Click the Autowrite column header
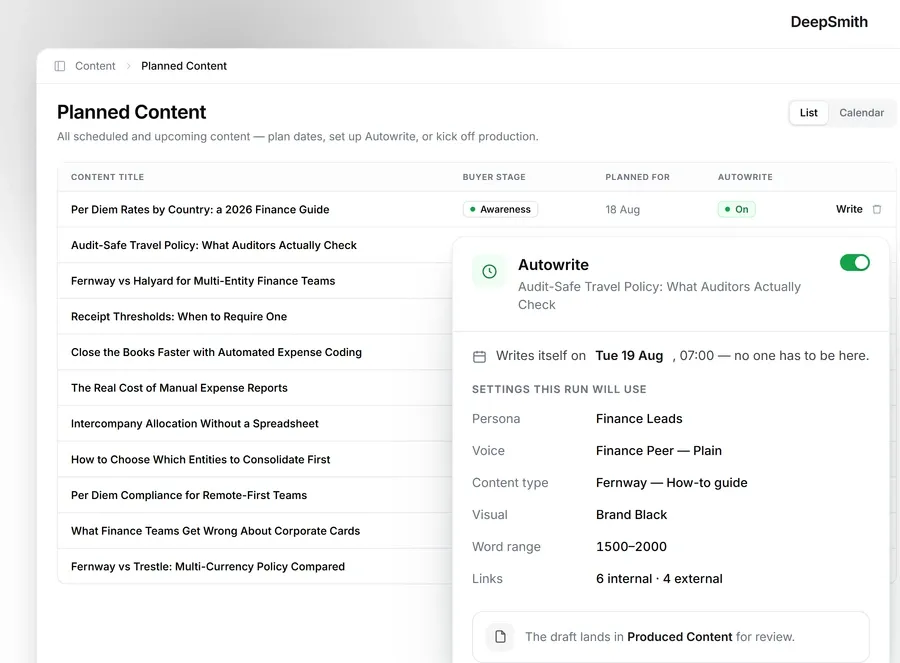This screenshot has width=900, height=663. click(x=745, y=177)
